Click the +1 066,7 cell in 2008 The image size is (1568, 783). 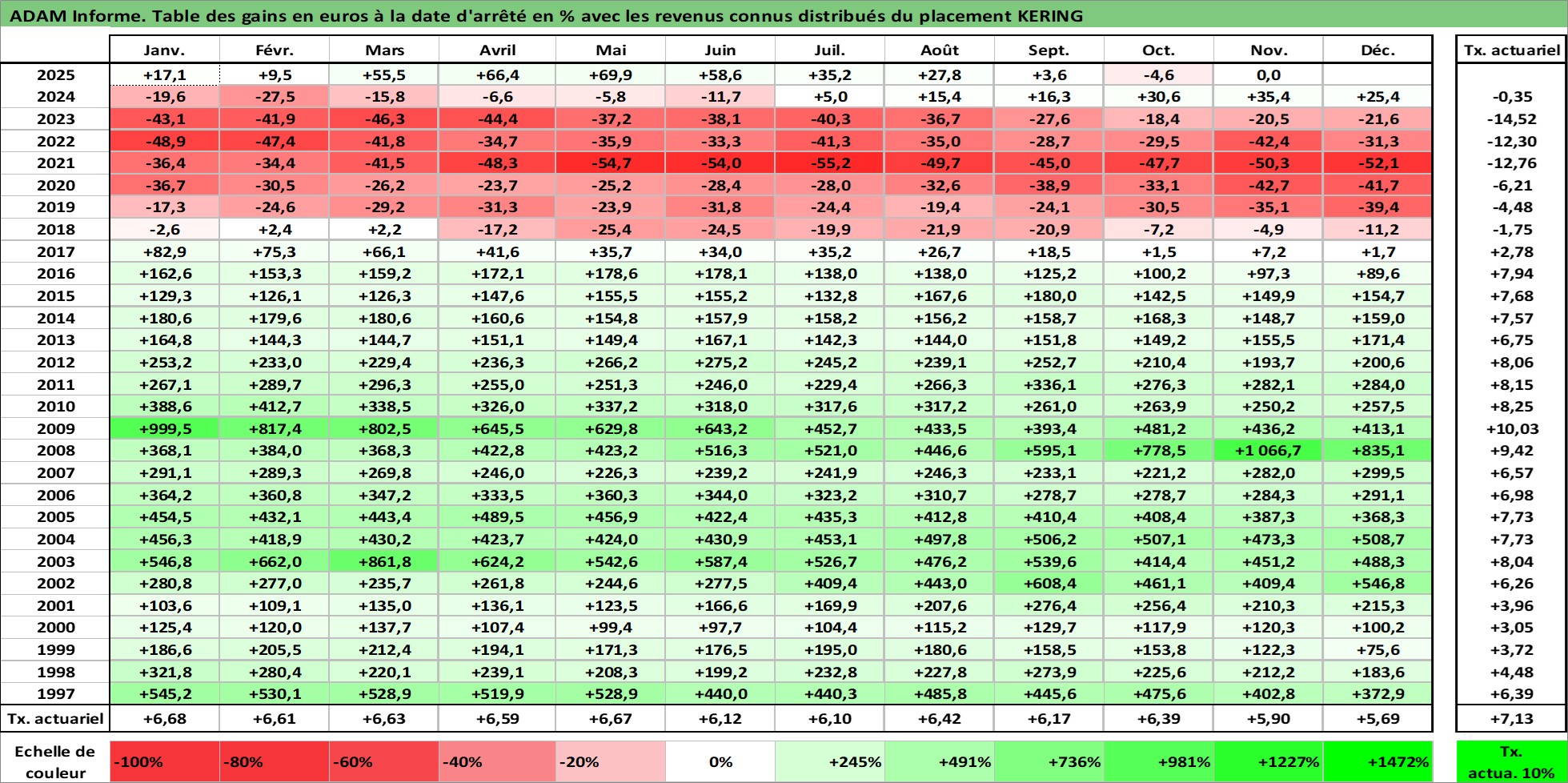[x=1269, y=450]
